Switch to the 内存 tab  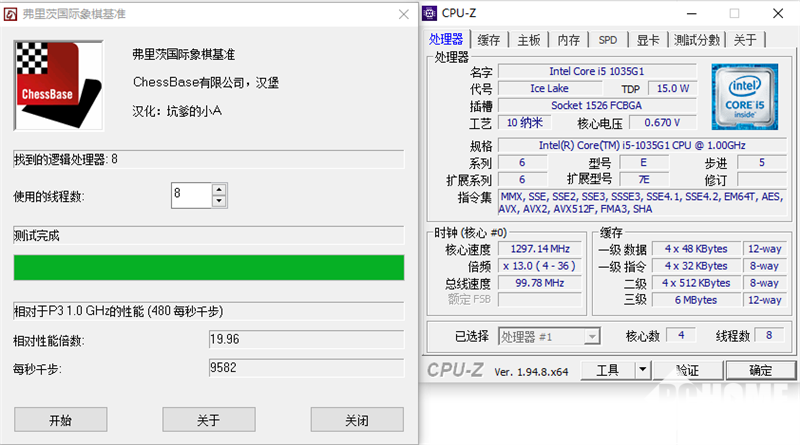pos(568,40)
